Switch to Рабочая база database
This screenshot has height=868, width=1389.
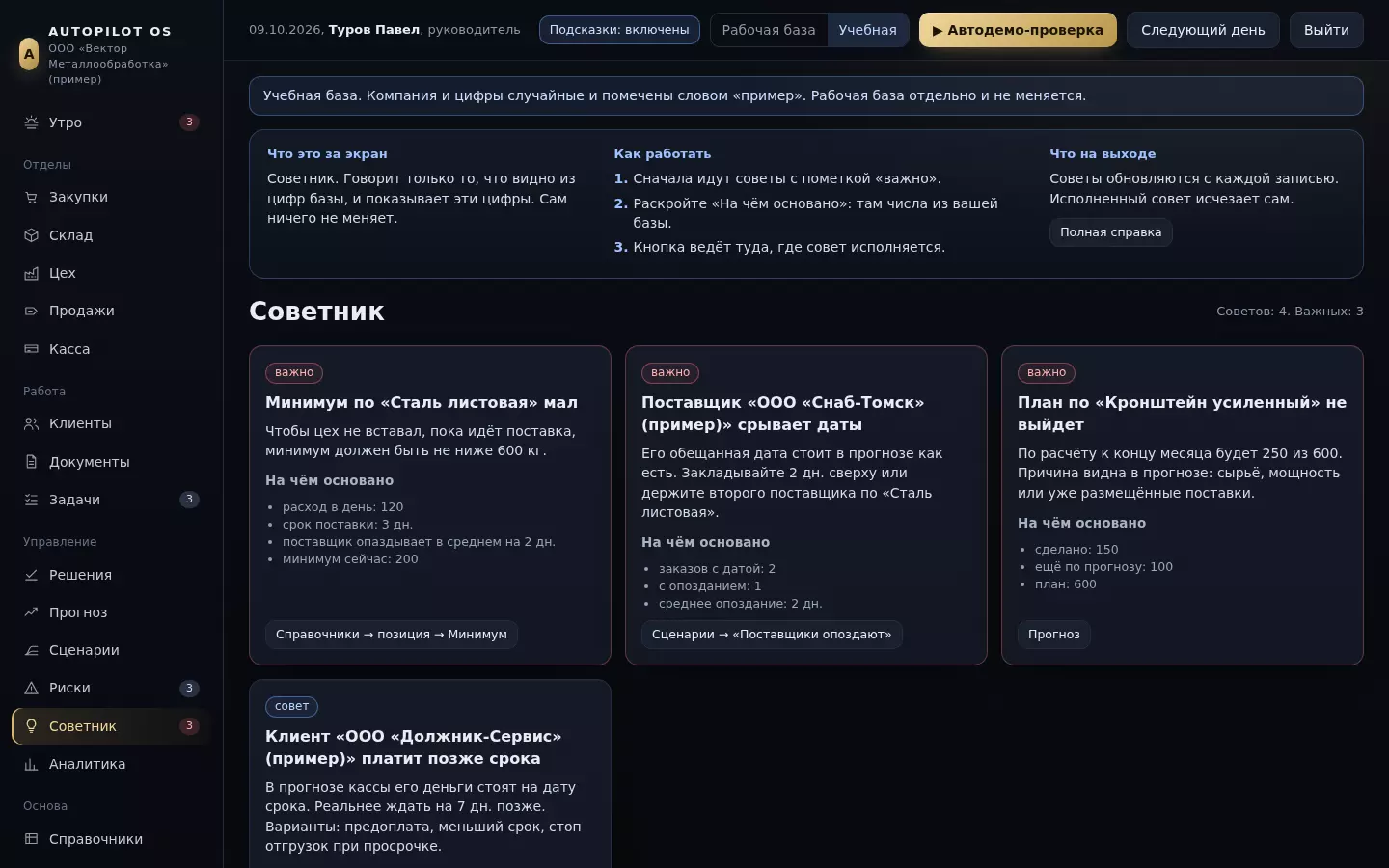tap(769, 30)
